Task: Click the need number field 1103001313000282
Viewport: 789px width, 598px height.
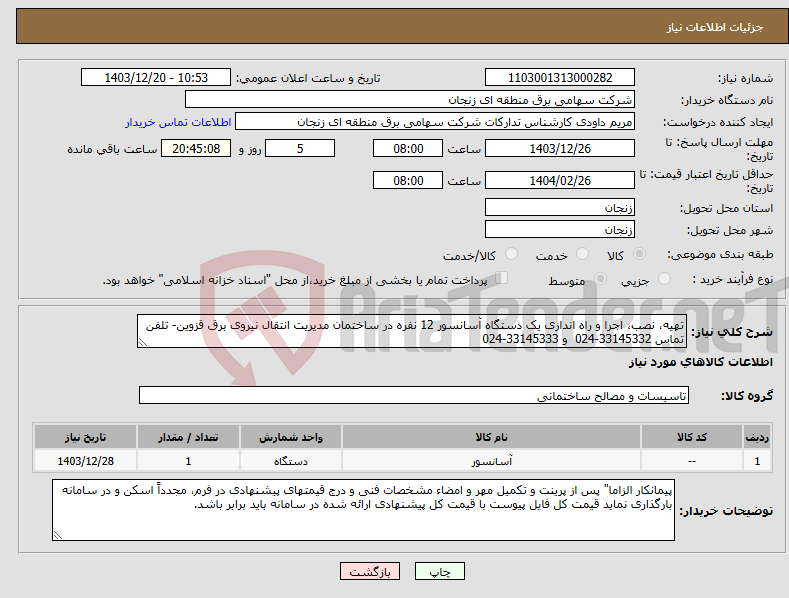Action: click(560, 78)
